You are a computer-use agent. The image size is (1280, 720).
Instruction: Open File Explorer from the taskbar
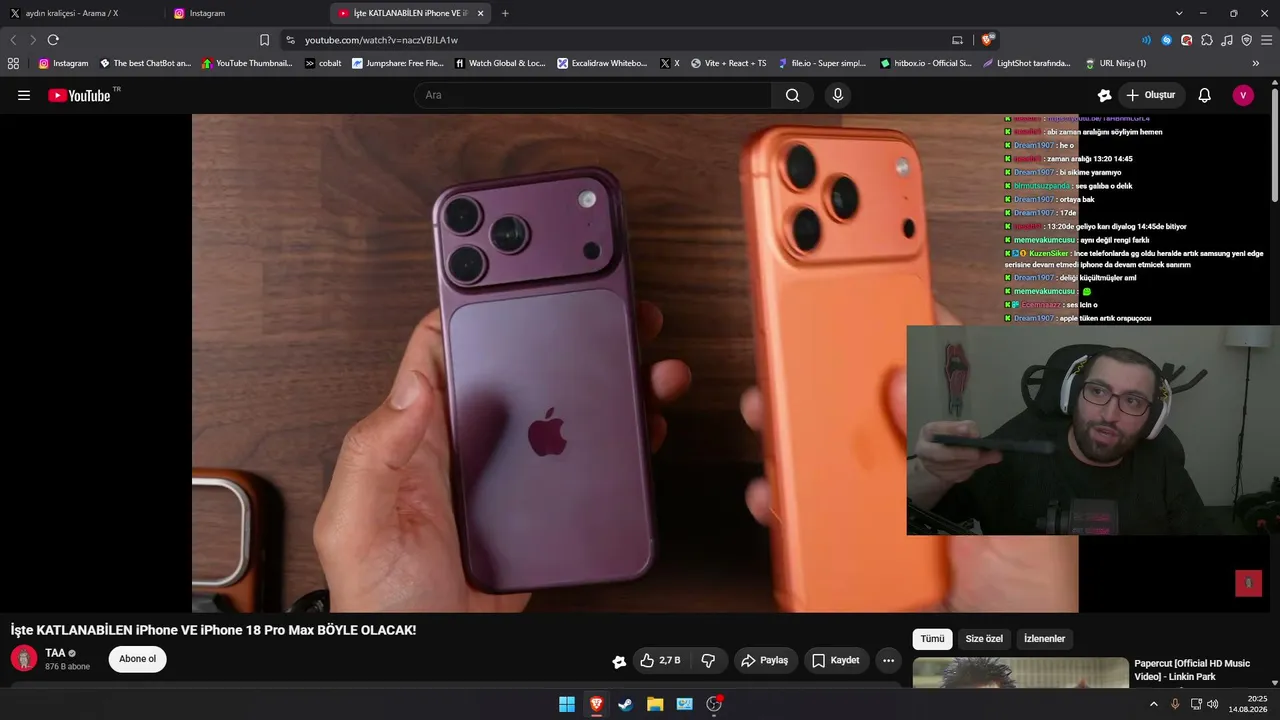click(x=655, y=704)
